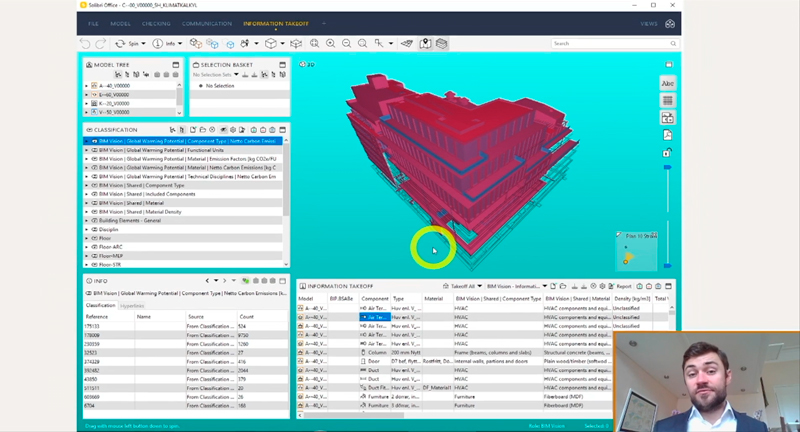Click the Info tool icon in toolbar
Screen dimensions: 800x432
pos(158,44)
